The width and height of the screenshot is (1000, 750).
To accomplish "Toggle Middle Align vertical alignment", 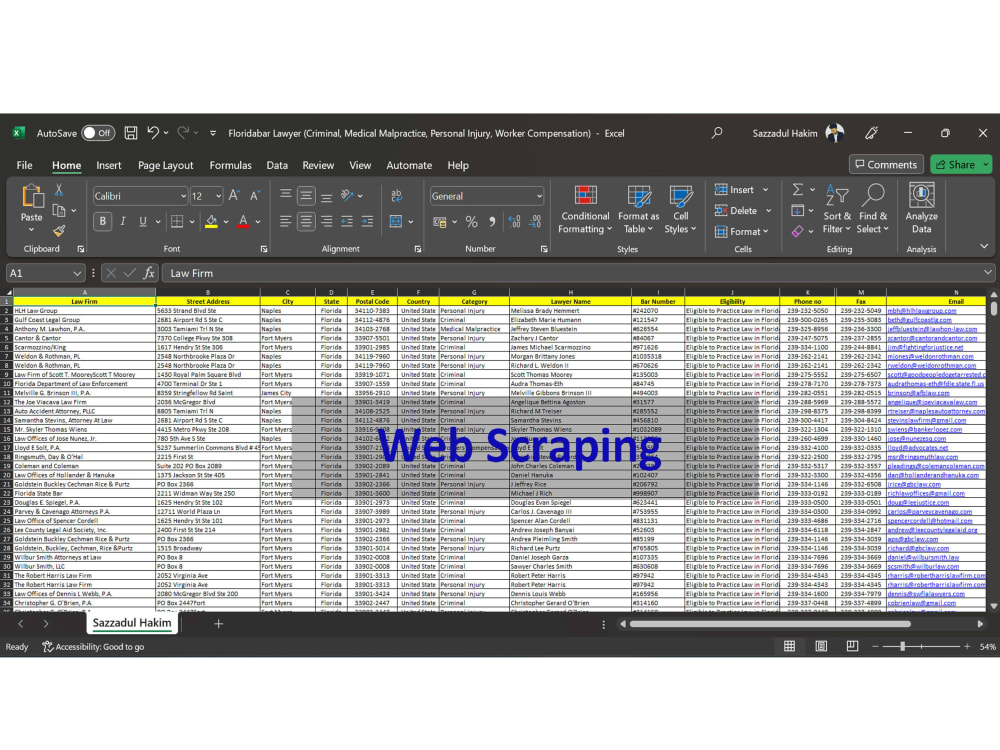I will pyautogui.click(x=306, y=195).
